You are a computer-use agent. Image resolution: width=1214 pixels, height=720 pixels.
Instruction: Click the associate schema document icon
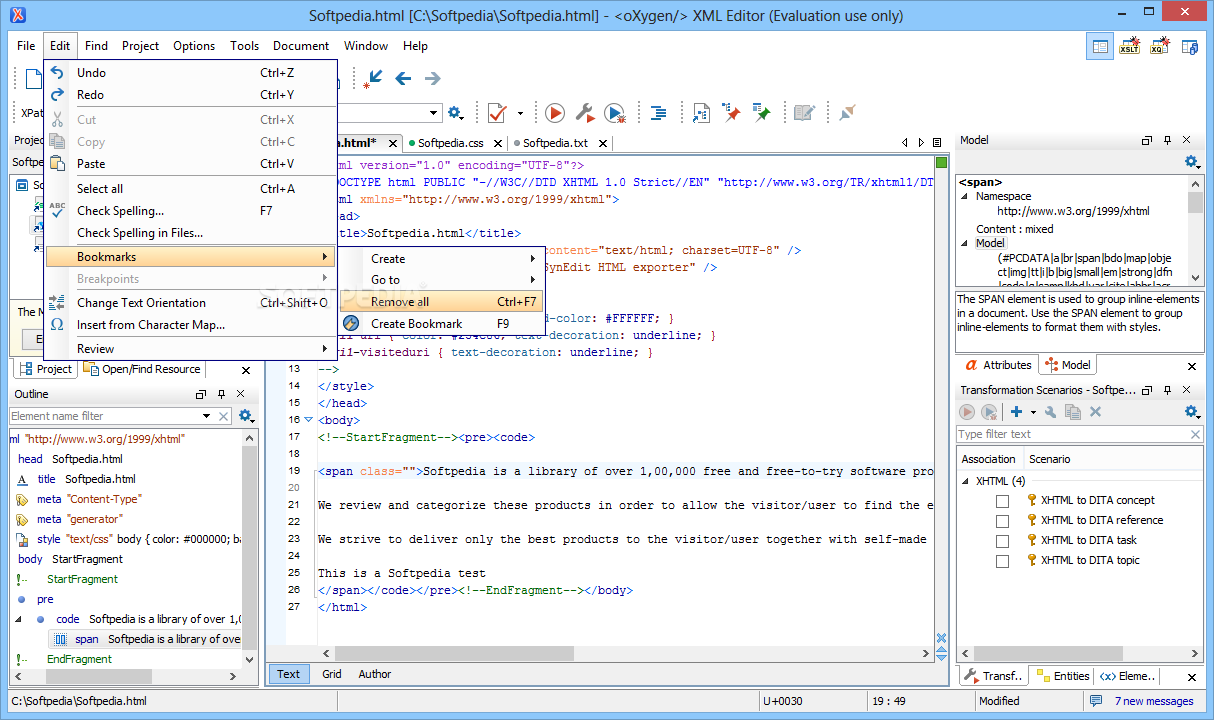coord(702,113)
